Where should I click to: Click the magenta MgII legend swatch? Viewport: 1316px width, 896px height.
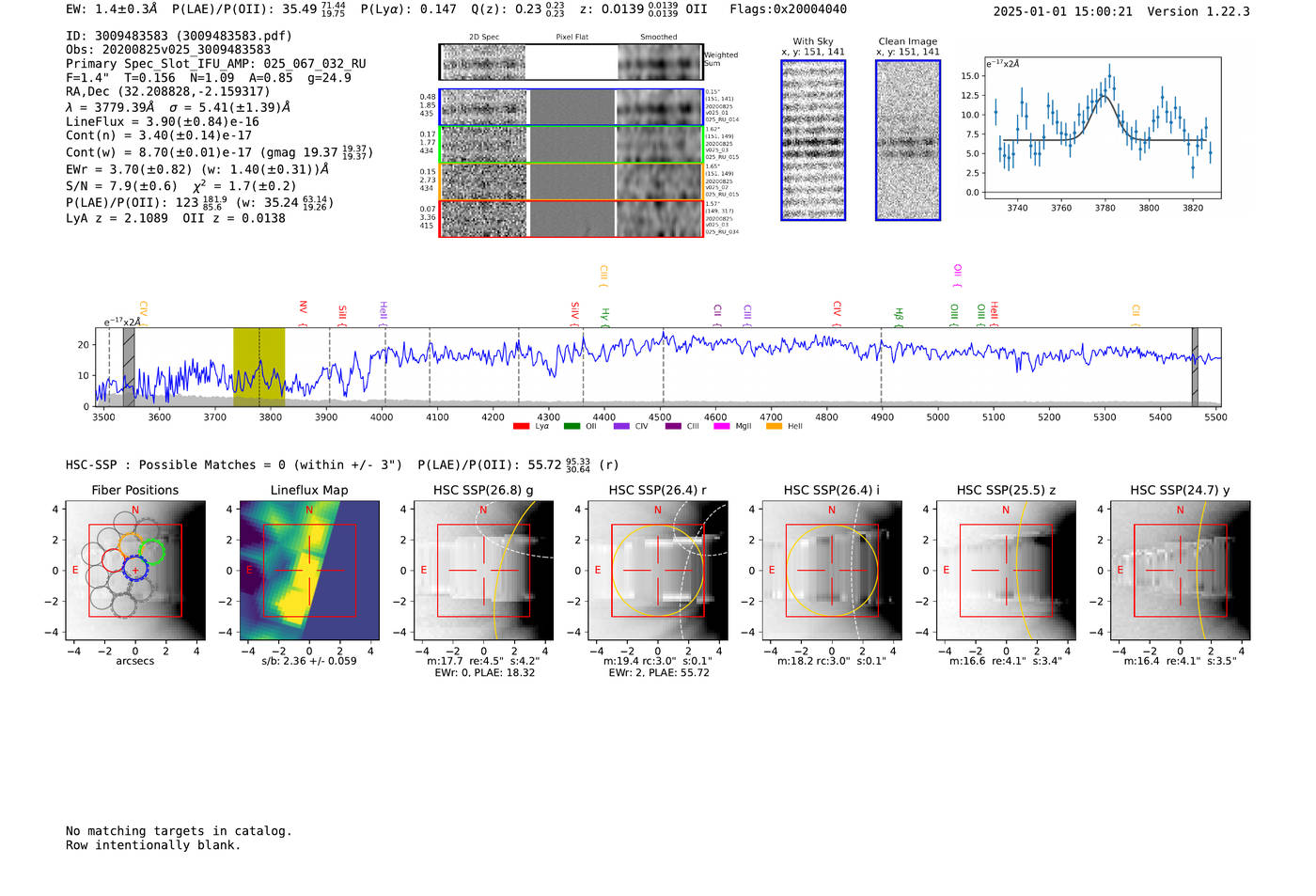tap(722, 426)
